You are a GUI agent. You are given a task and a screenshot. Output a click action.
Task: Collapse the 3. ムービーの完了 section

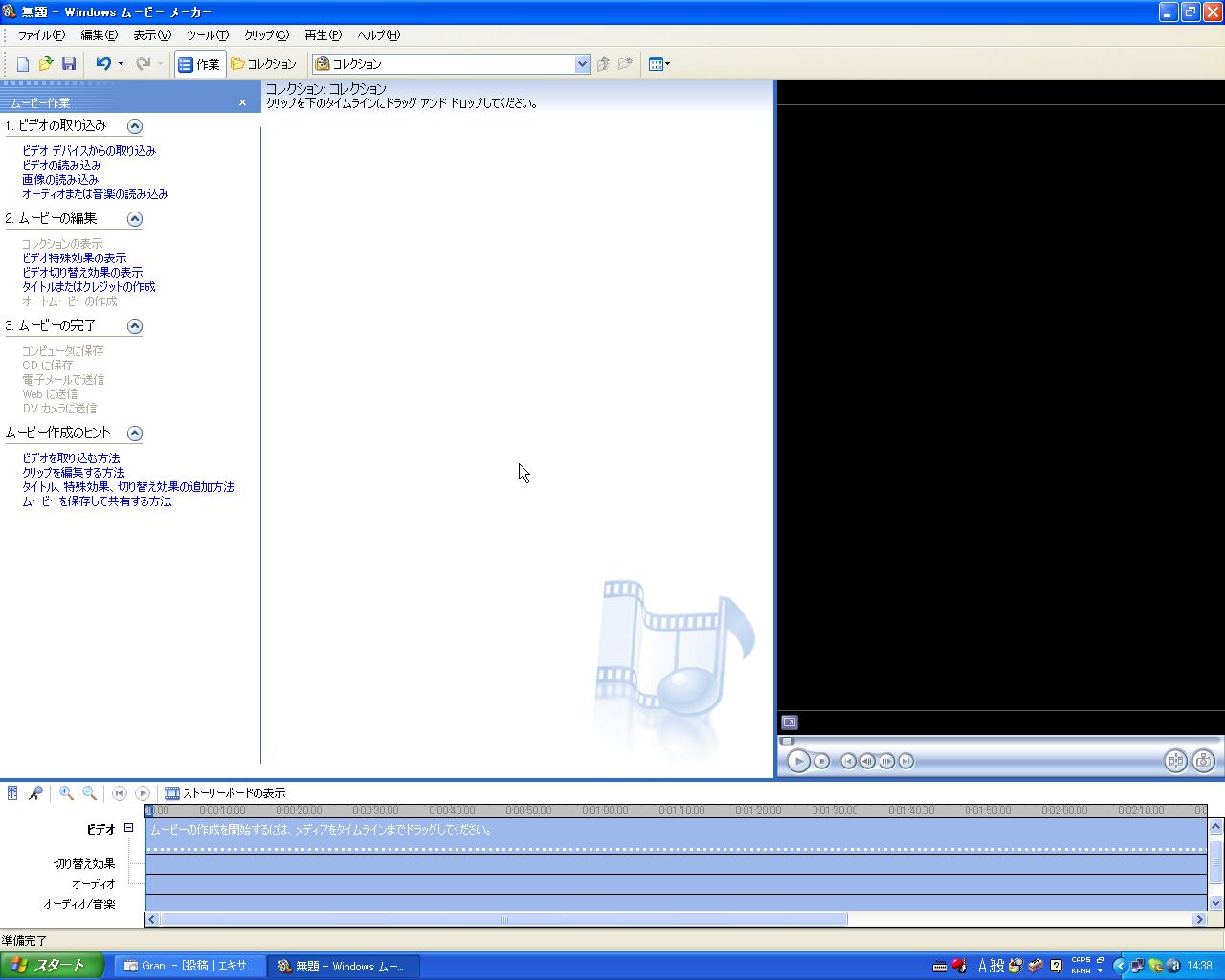point(135,326)
